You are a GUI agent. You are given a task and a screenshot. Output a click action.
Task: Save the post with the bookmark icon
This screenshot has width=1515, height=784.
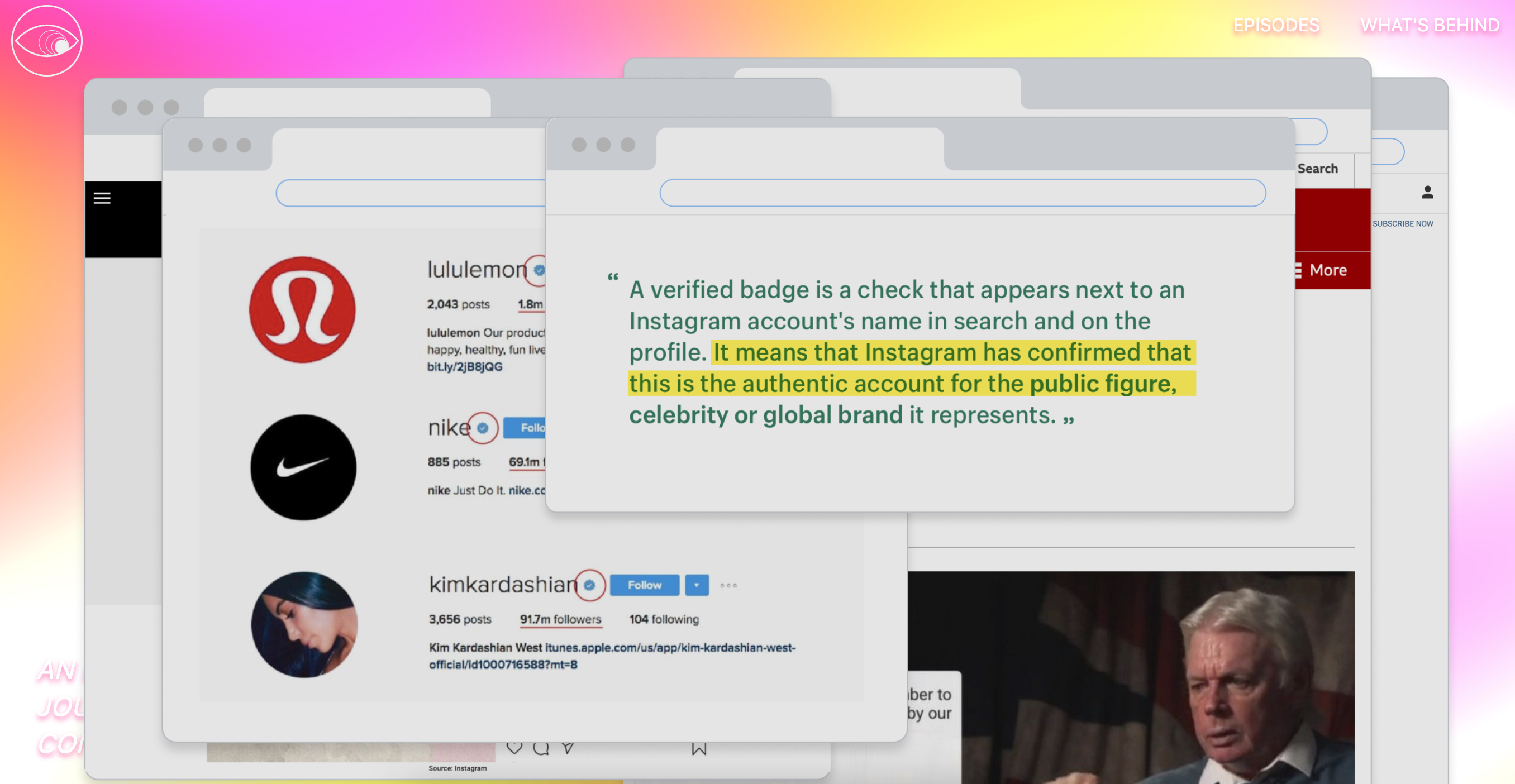click(x=699, y=748)
